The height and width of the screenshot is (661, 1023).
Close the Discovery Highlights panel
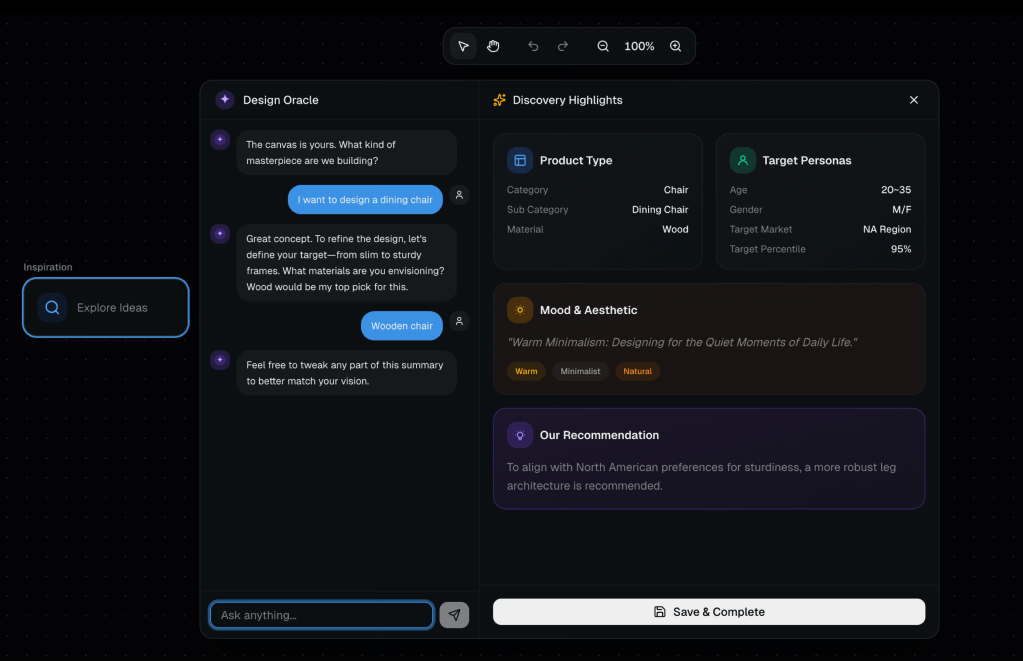tap(914, 100)
